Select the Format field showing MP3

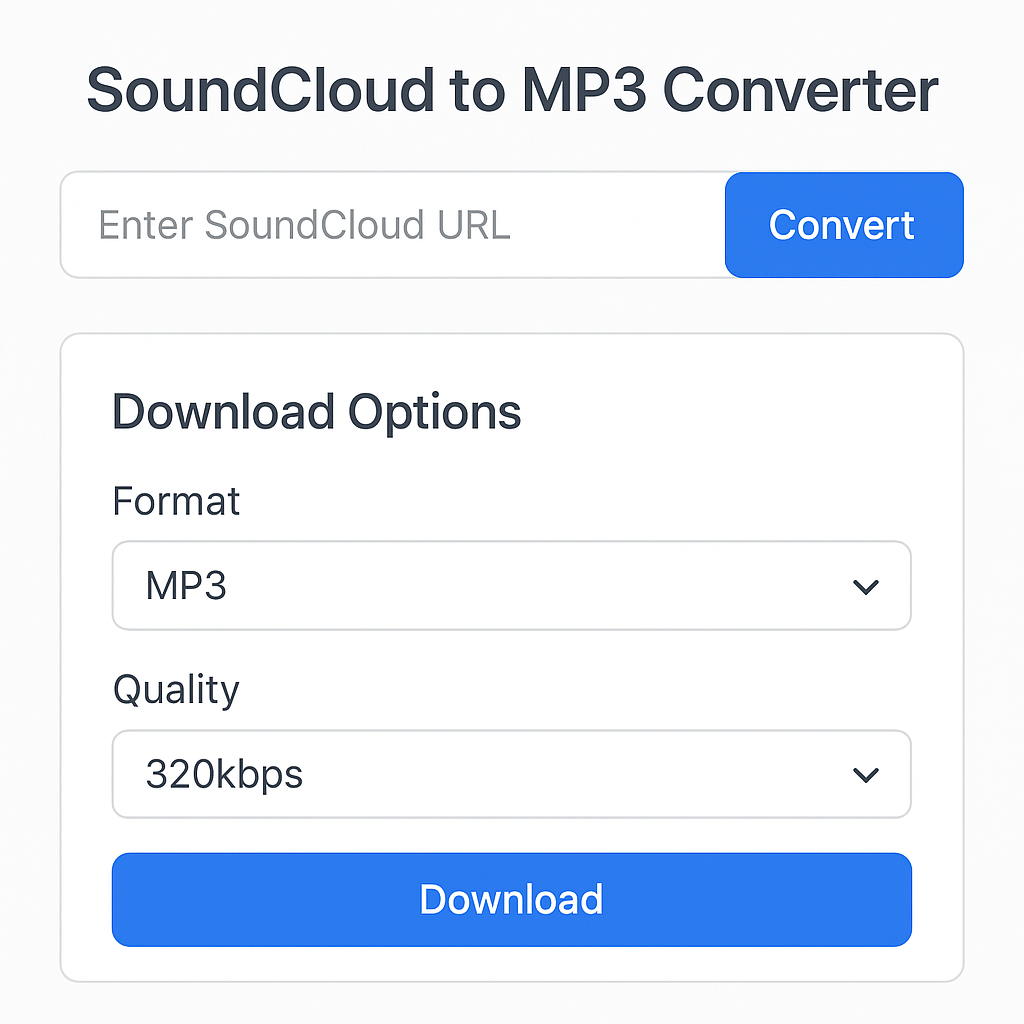512,586
